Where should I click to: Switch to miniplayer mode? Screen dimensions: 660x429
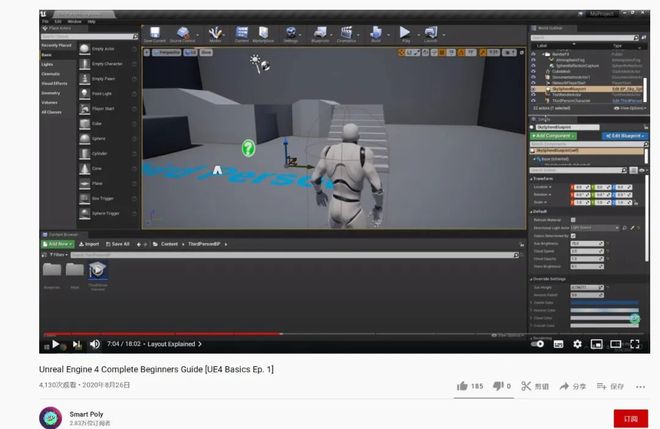pos(596,344)
